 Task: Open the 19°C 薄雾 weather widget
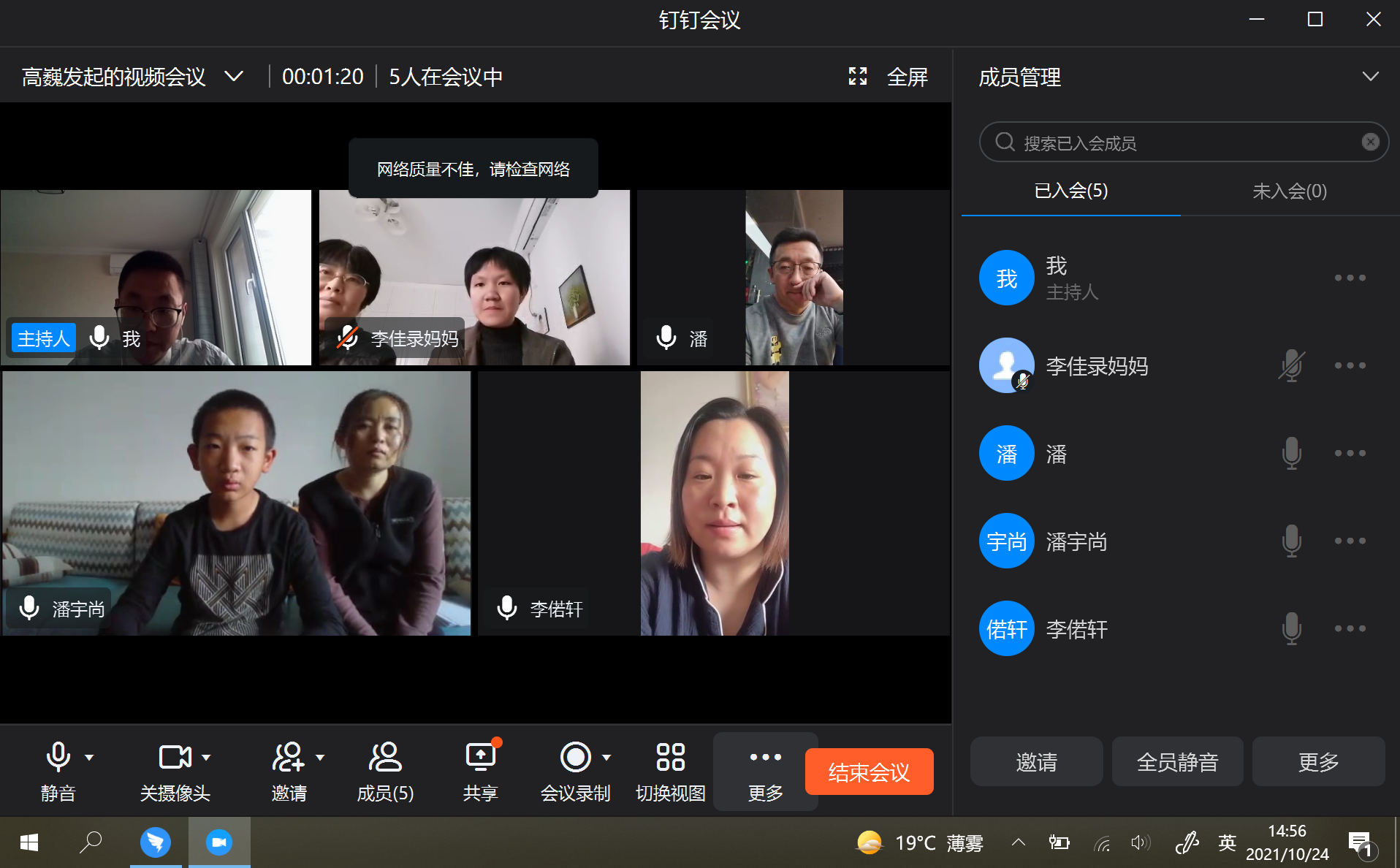pyautogui.click(x=920, y=842)
